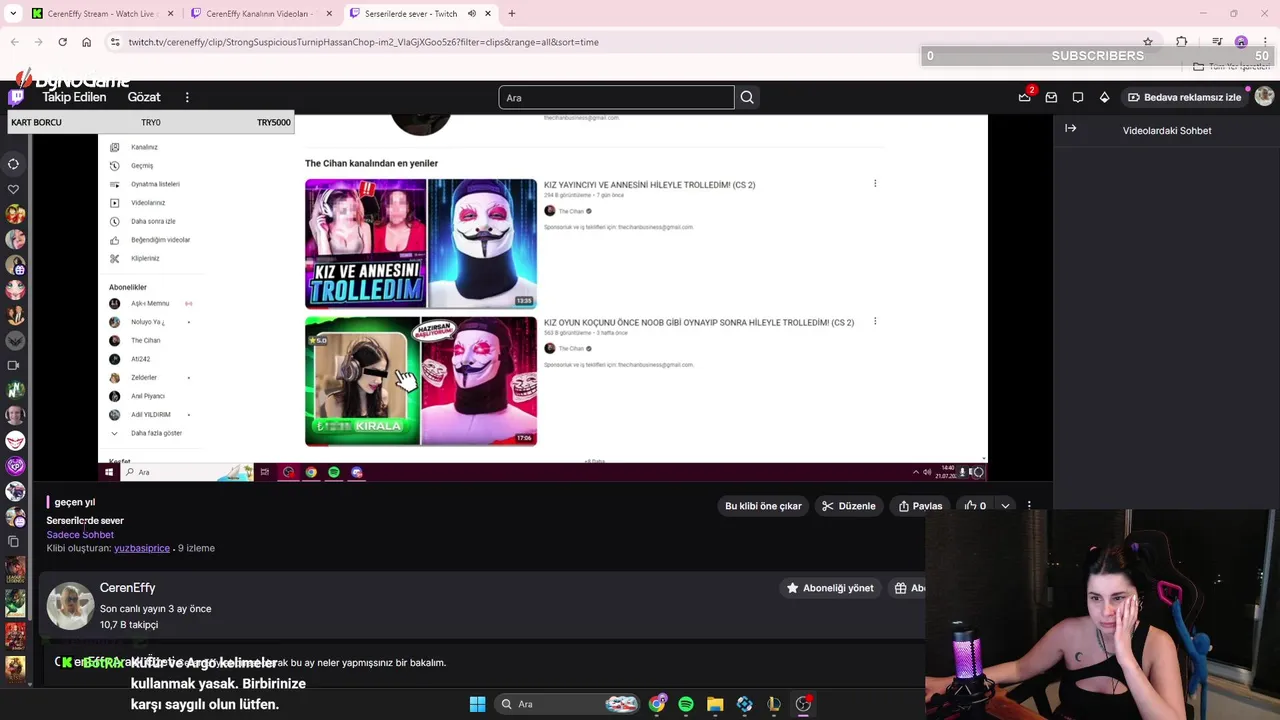Open the Twitch user avatar menu
This screenshot has width=1280, height=720.
[1264, 97]
